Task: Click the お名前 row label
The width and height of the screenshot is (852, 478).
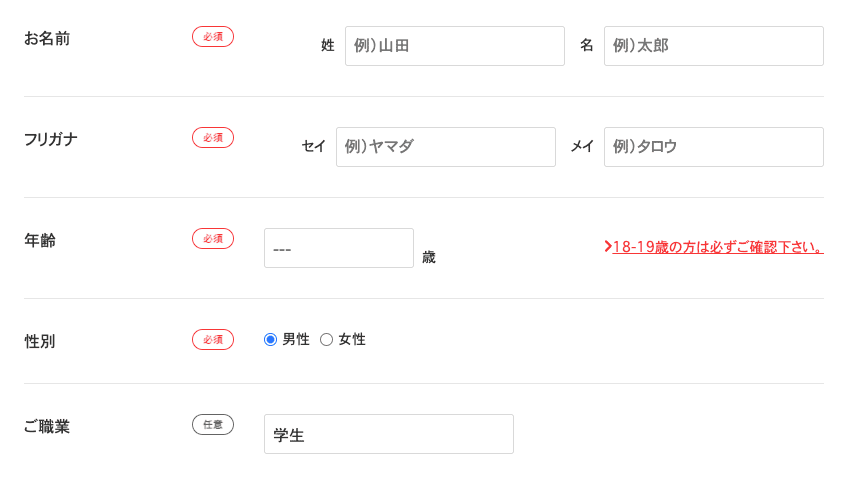Action: tap(47, 39)
